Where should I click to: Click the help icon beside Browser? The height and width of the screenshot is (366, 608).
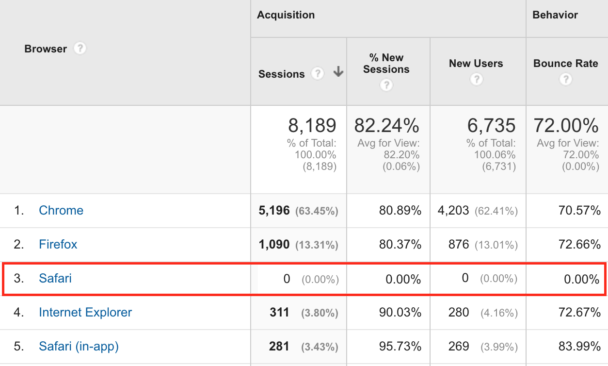[80, 48]
